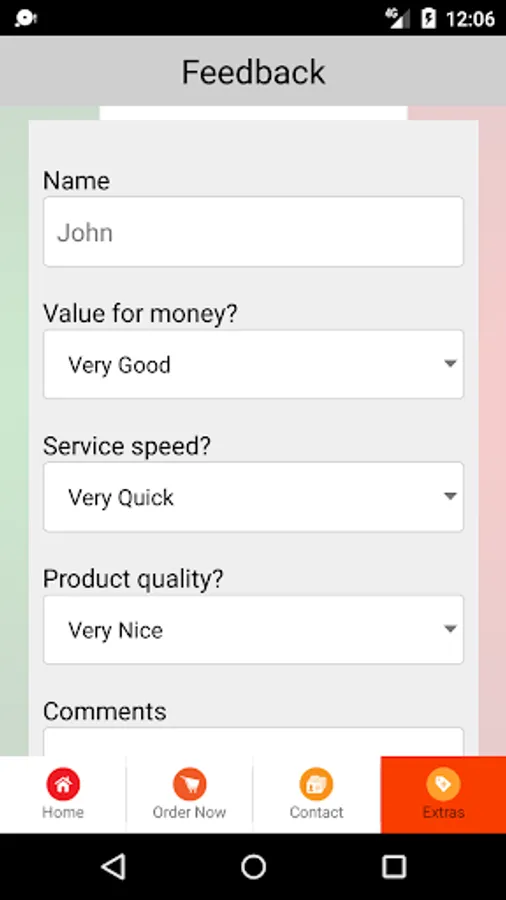The width and height of the screenshot is (506, 900).
Task: Expand the Product quality dropdown arrow
Action: click(x=450, y=629)
